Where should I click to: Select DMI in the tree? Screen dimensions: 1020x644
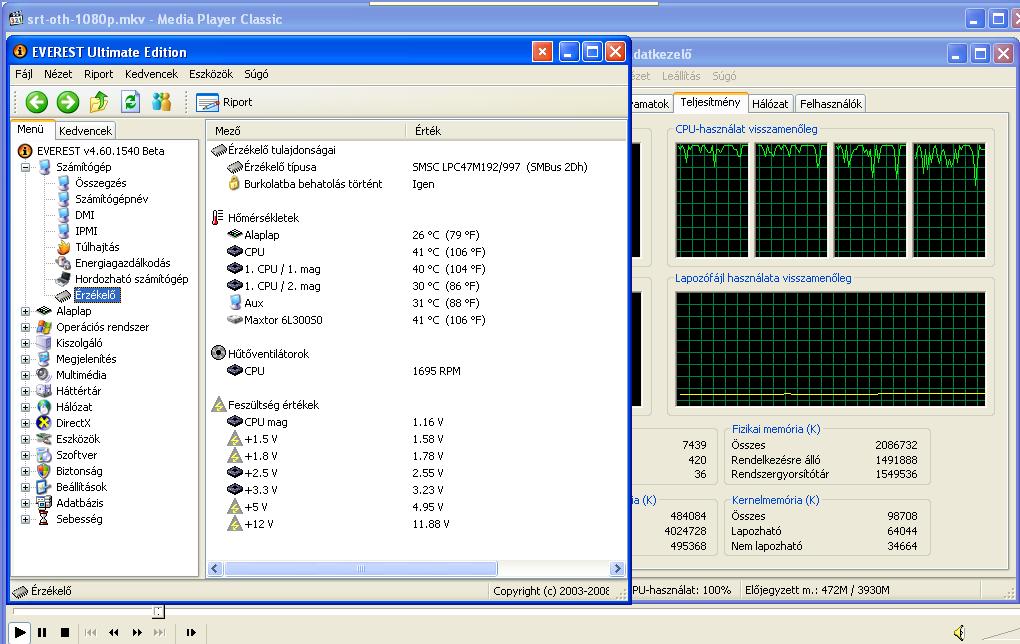tap(85, 215)
